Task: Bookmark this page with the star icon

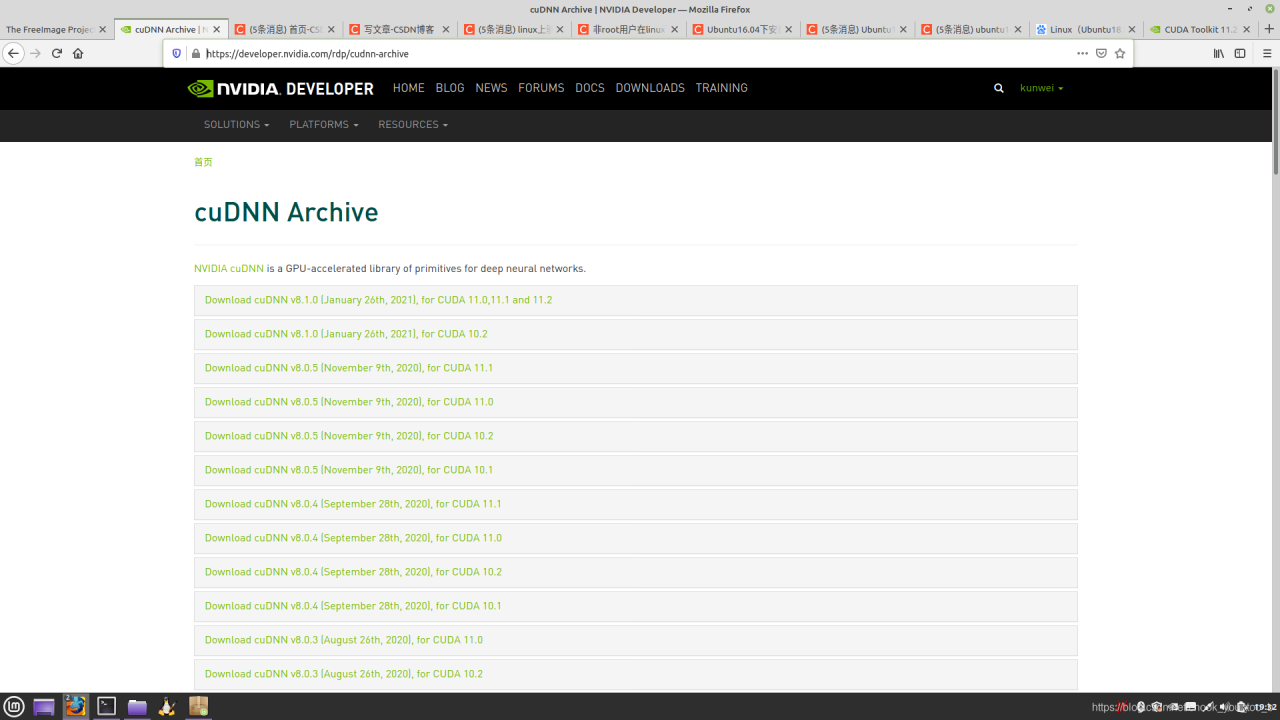Action: 1120,53
